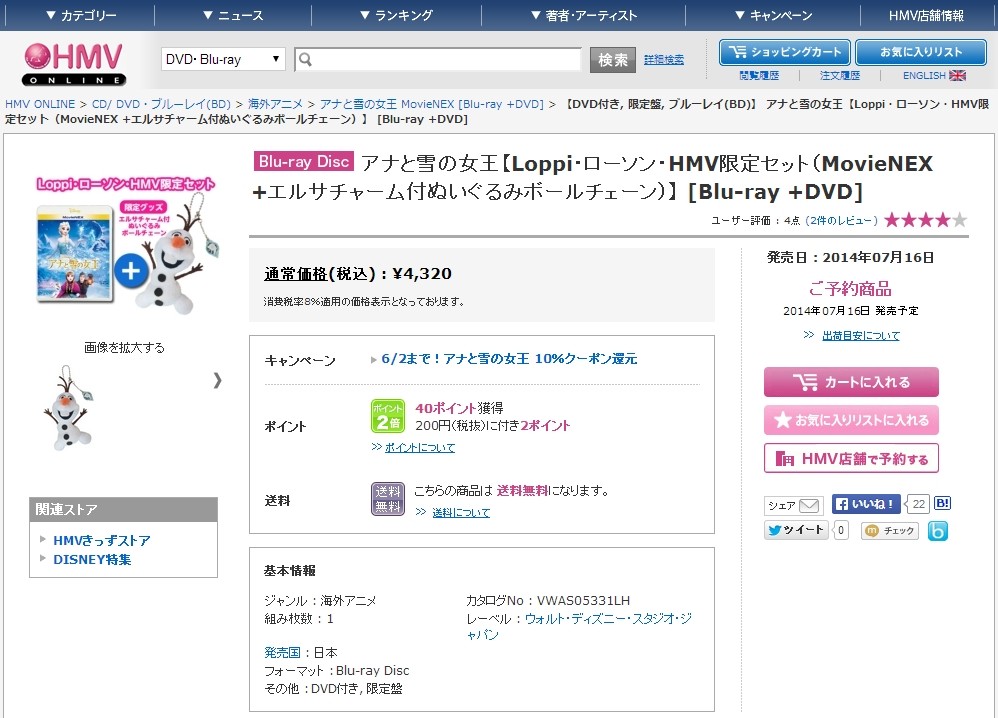Image resolution: width=998 pixels, height=718 pixels.
Task: Click the mixi チェック button
Action: [x=890, y=530]
